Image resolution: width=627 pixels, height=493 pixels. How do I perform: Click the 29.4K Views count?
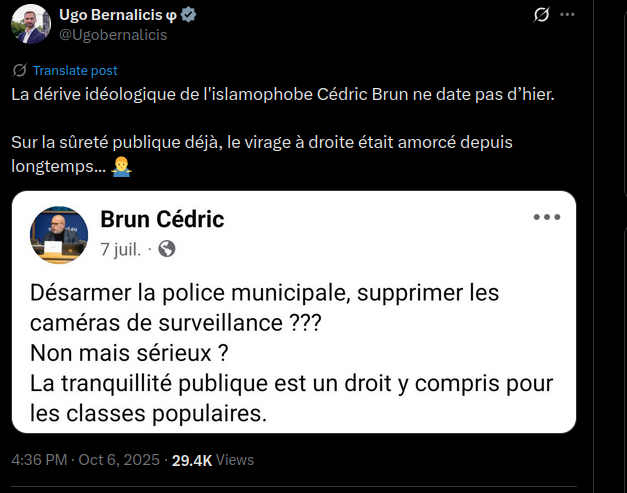tap(213, 460)
